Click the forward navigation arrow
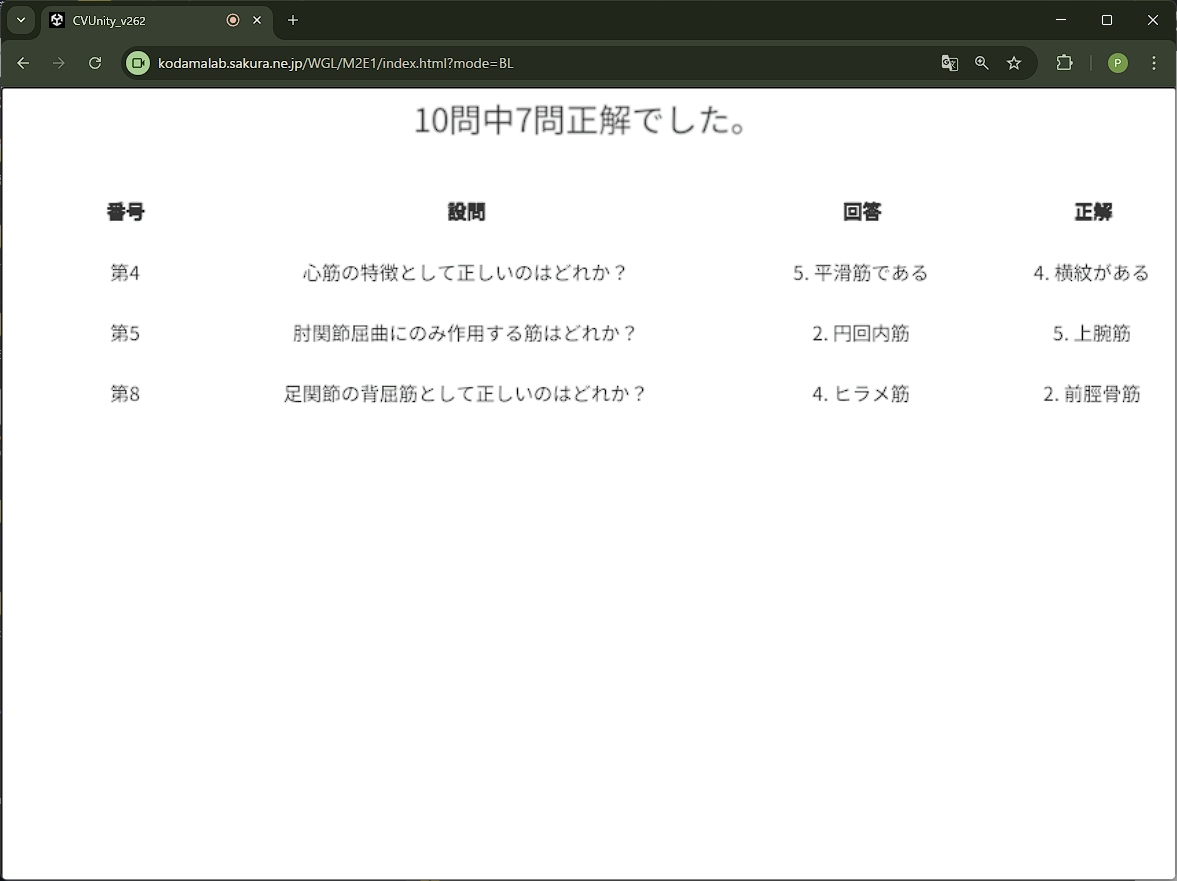The image size is (1177, 881). 59,63
